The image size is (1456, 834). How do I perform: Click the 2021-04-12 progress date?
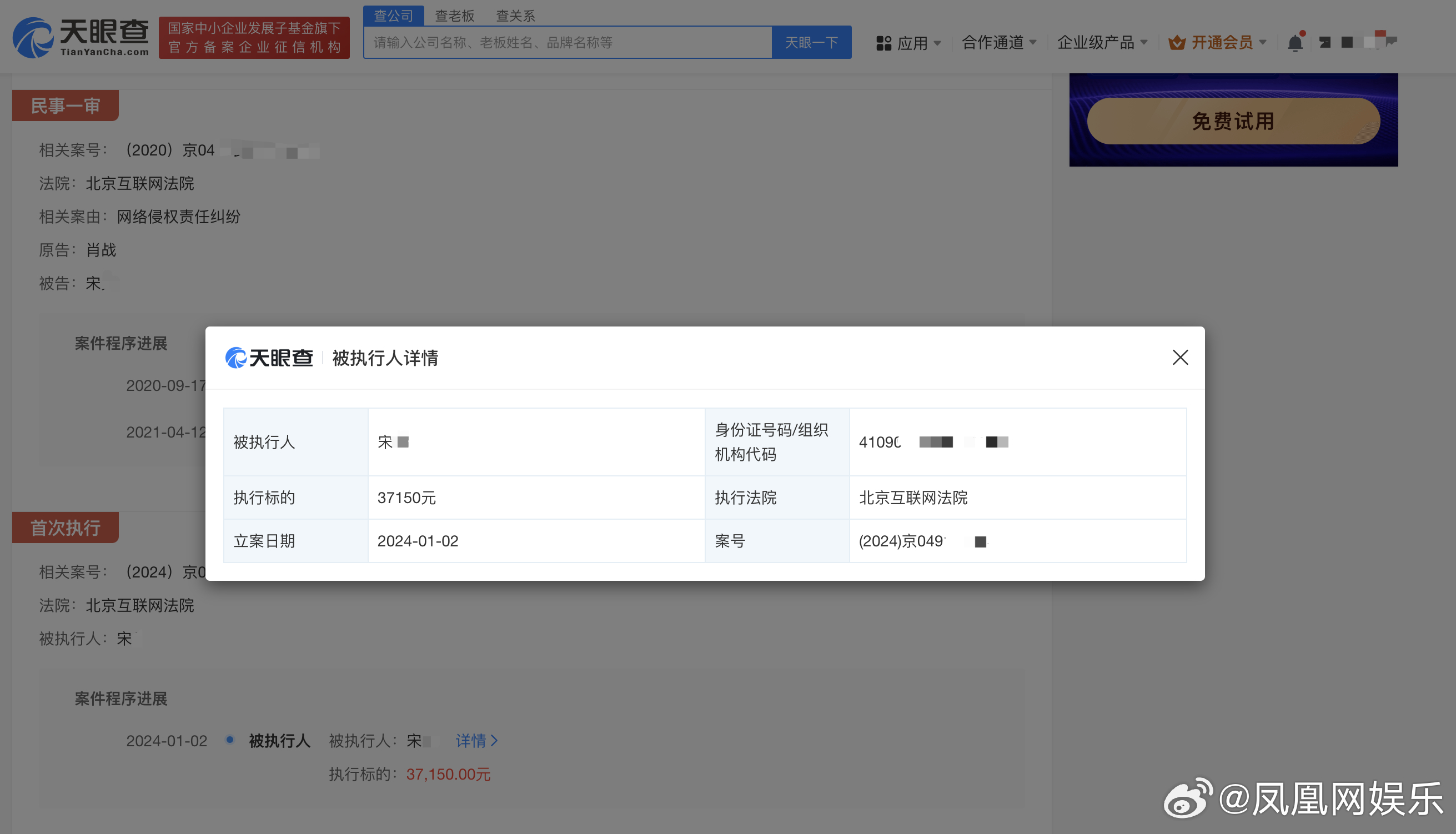click(x=166, y=432)
